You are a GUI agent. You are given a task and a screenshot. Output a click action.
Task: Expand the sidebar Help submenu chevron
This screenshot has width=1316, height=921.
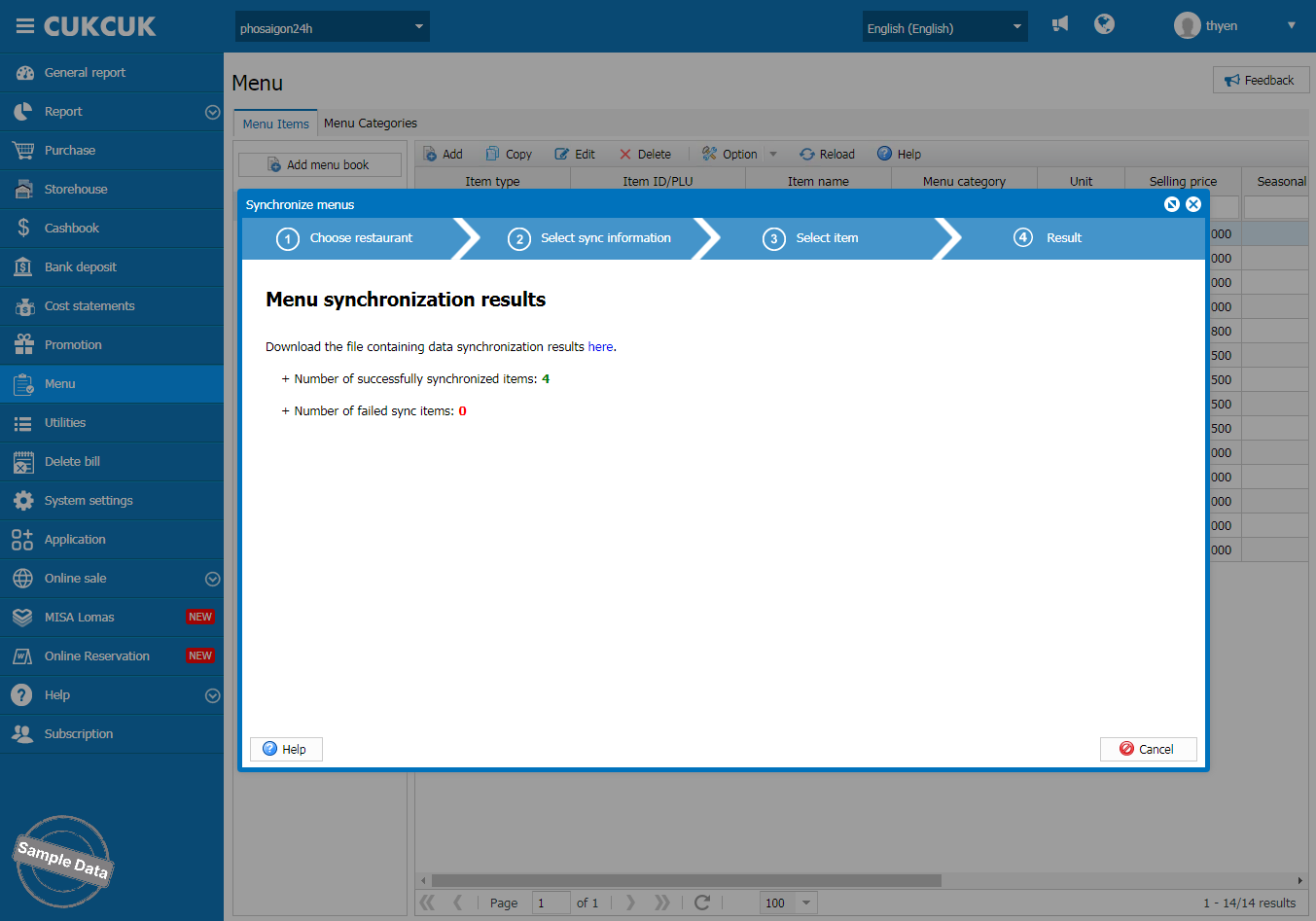tap(212, 695)
